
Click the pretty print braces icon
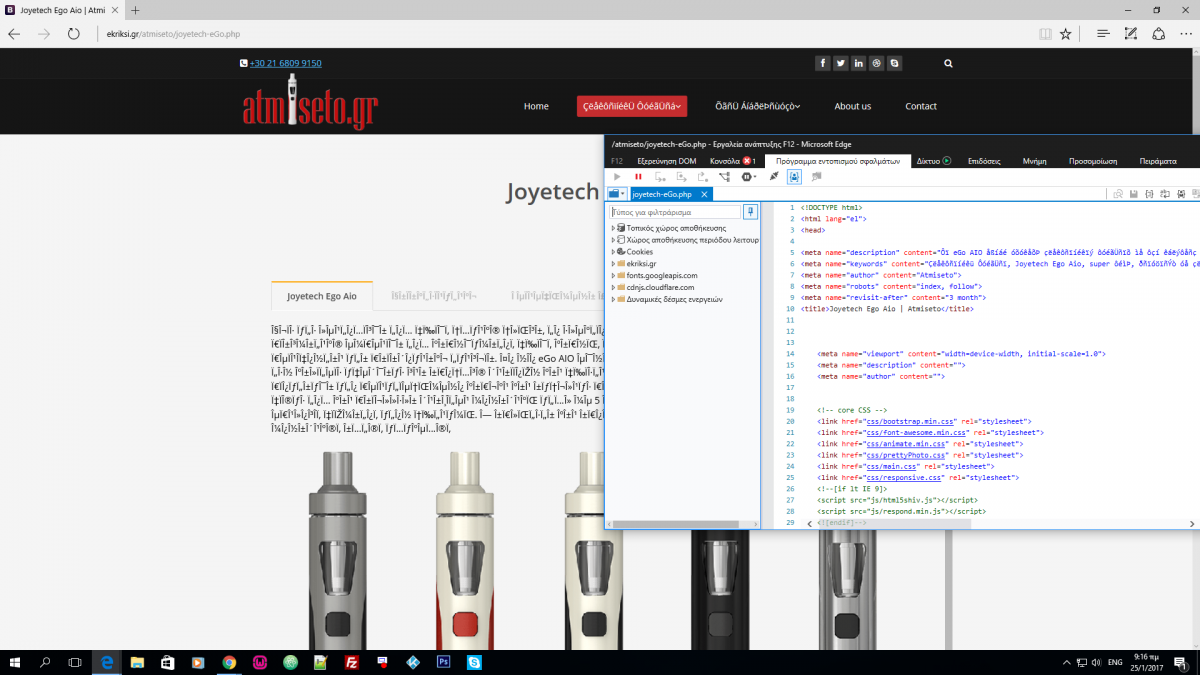pos(1149,194)
